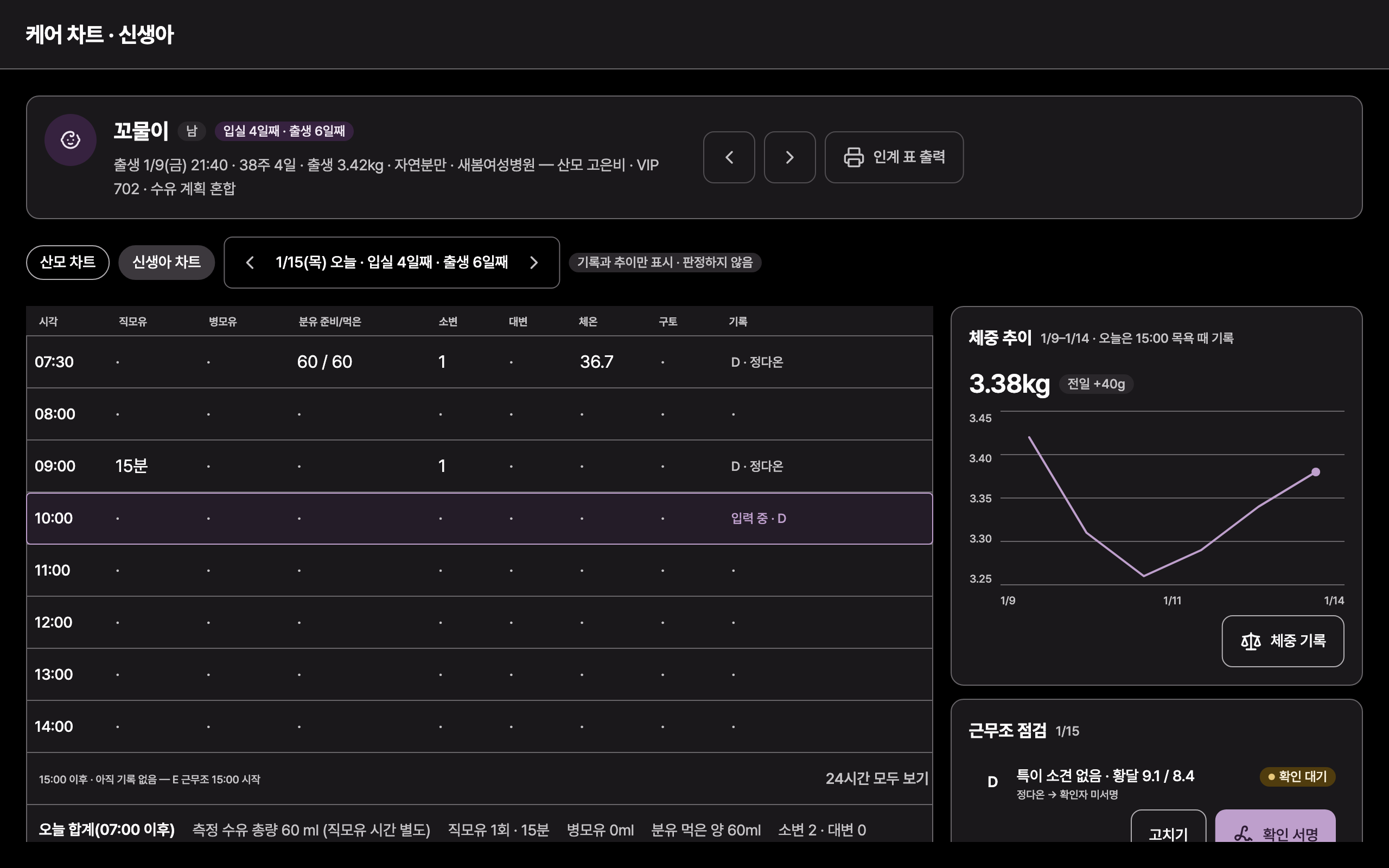Click the 08:00 time cell
The height and width of the screenshot is (868, 1389).
(54, 414)
